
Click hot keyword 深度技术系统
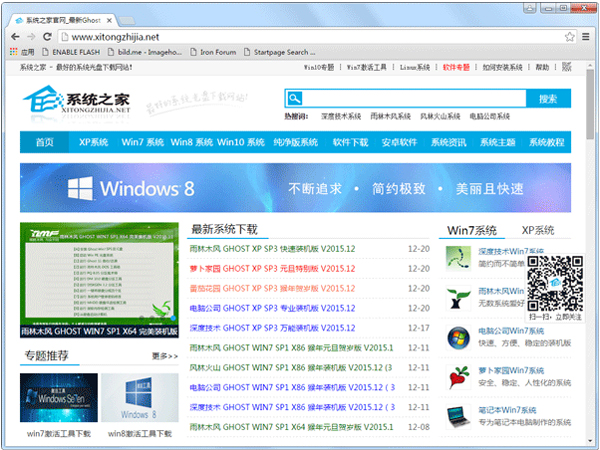[x=341, y=116]
